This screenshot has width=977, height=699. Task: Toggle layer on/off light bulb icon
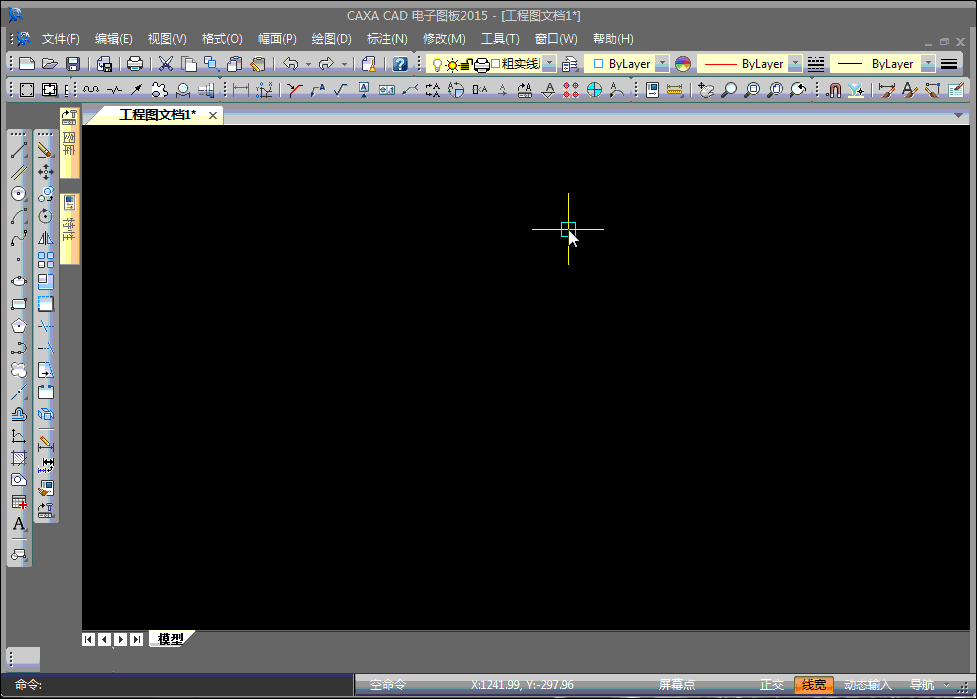pyautogui.click(x=437, y=64)
